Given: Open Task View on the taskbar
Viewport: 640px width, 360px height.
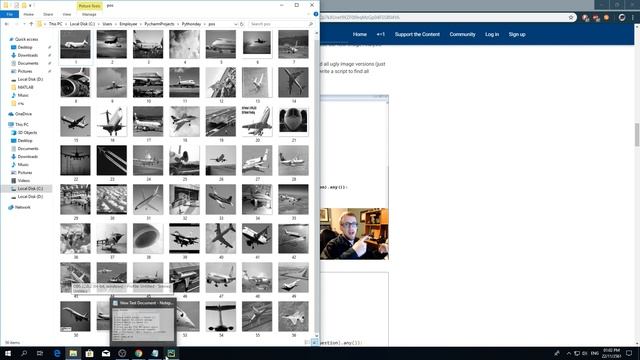Looking at the screenshot, I should pyautogui.click(x=40, y=353).
